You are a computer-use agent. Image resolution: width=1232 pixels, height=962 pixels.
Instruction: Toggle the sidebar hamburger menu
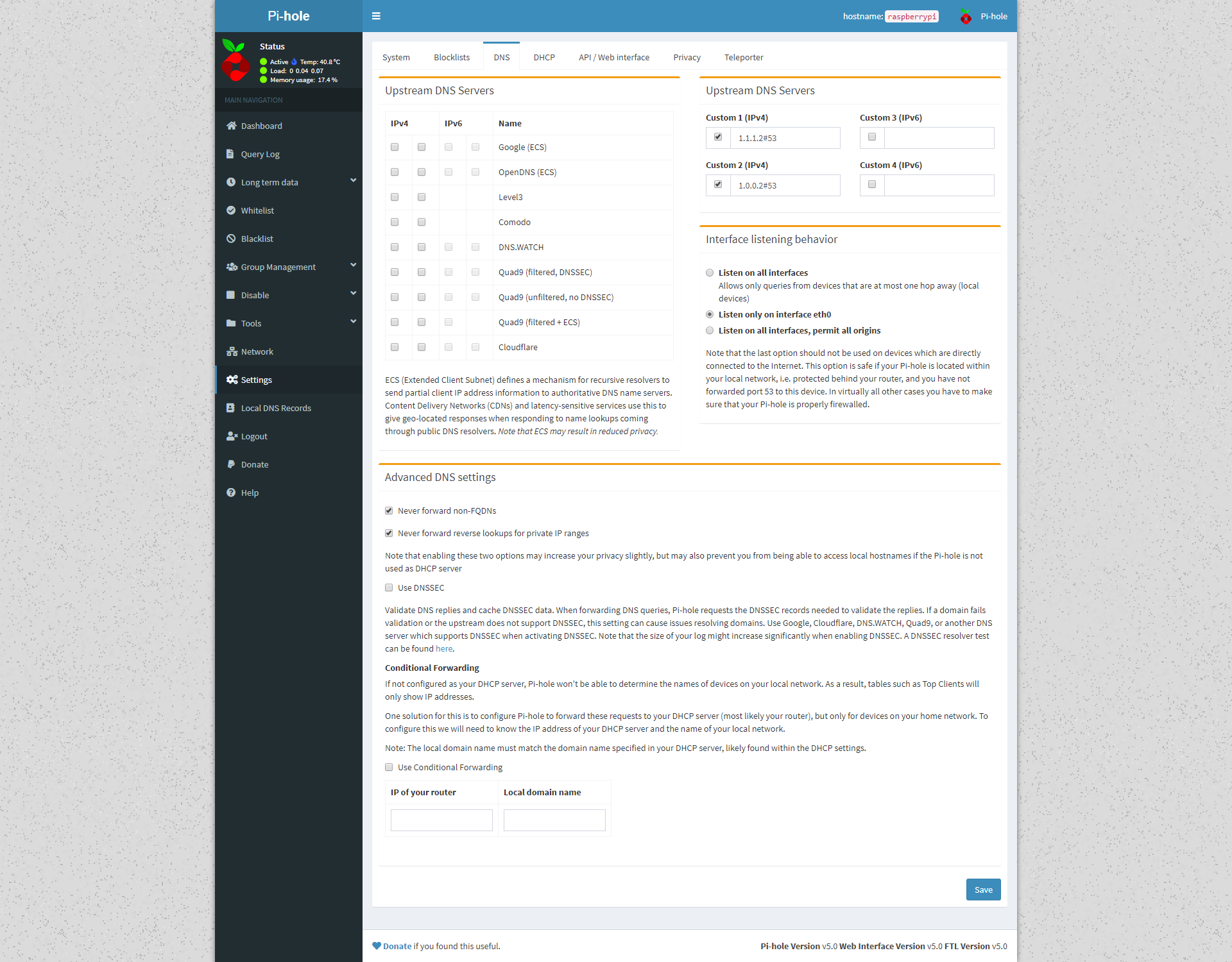coord(376,16)
